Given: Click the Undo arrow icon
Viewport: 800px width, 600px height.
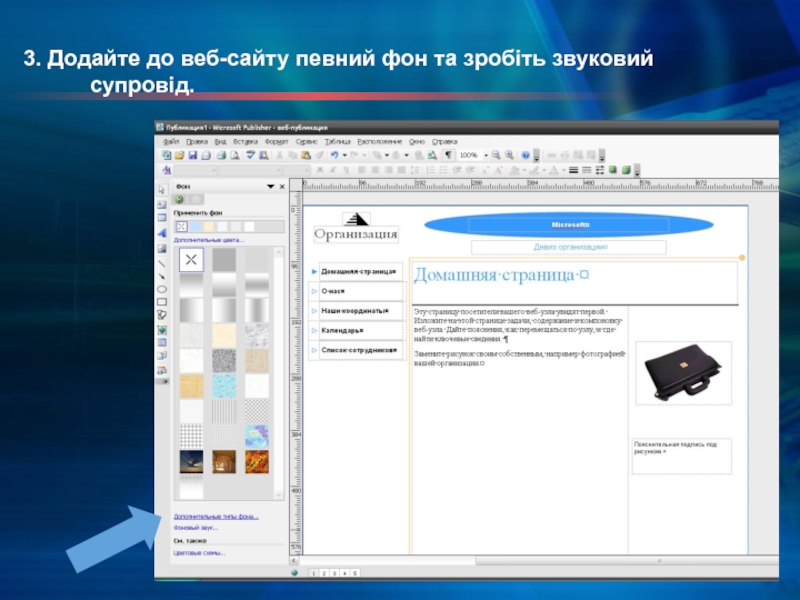Looking at the screenshot, I should (x=334, y=155).
